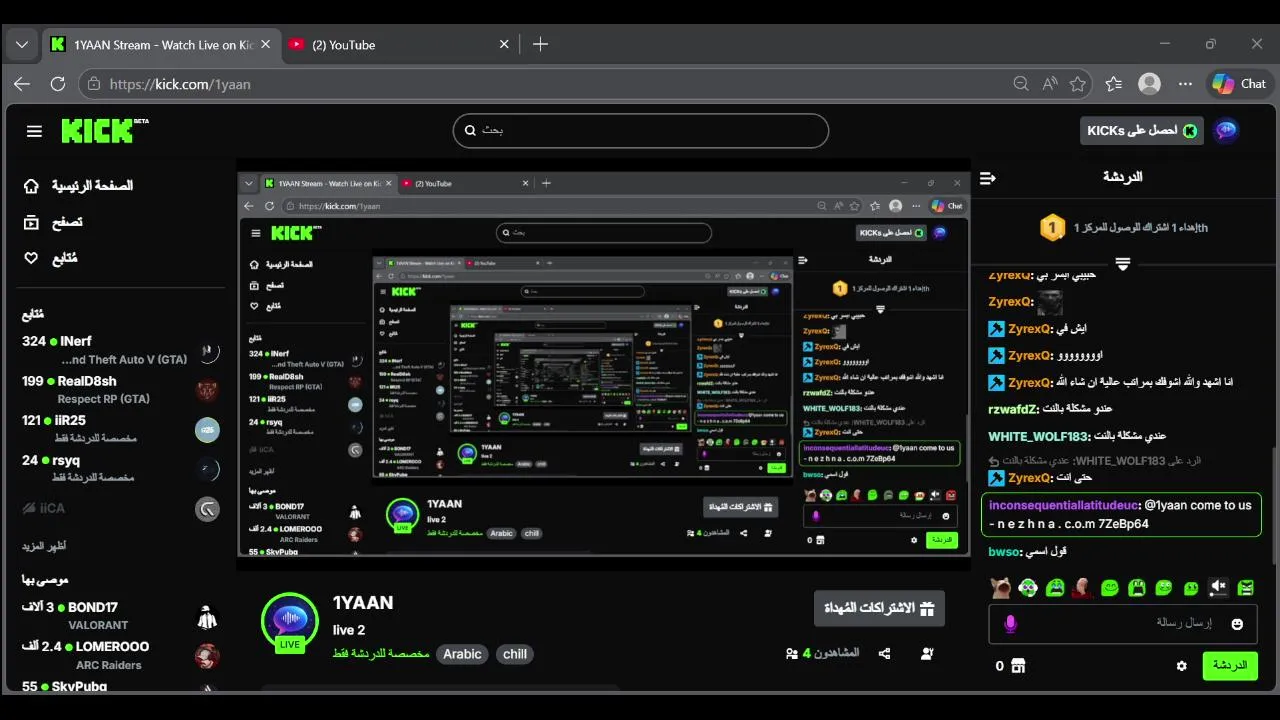The image size is (1280, 720).
Task: Open the KICKs shop icon
Action: coord(1018,666)
